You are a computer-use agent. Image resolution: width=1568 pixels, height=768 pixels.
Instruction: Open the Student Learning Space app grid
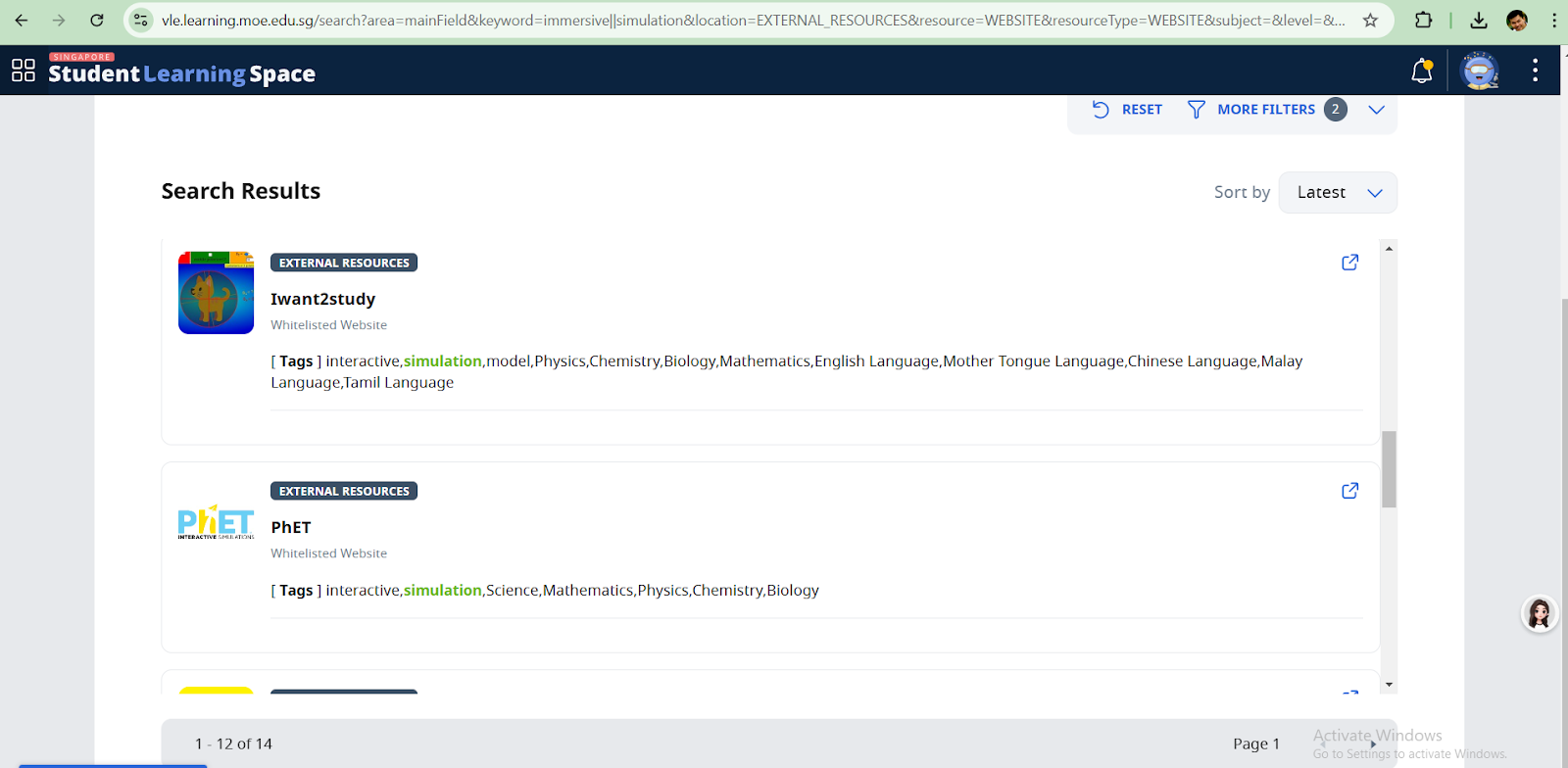click(x=24, y=70)
